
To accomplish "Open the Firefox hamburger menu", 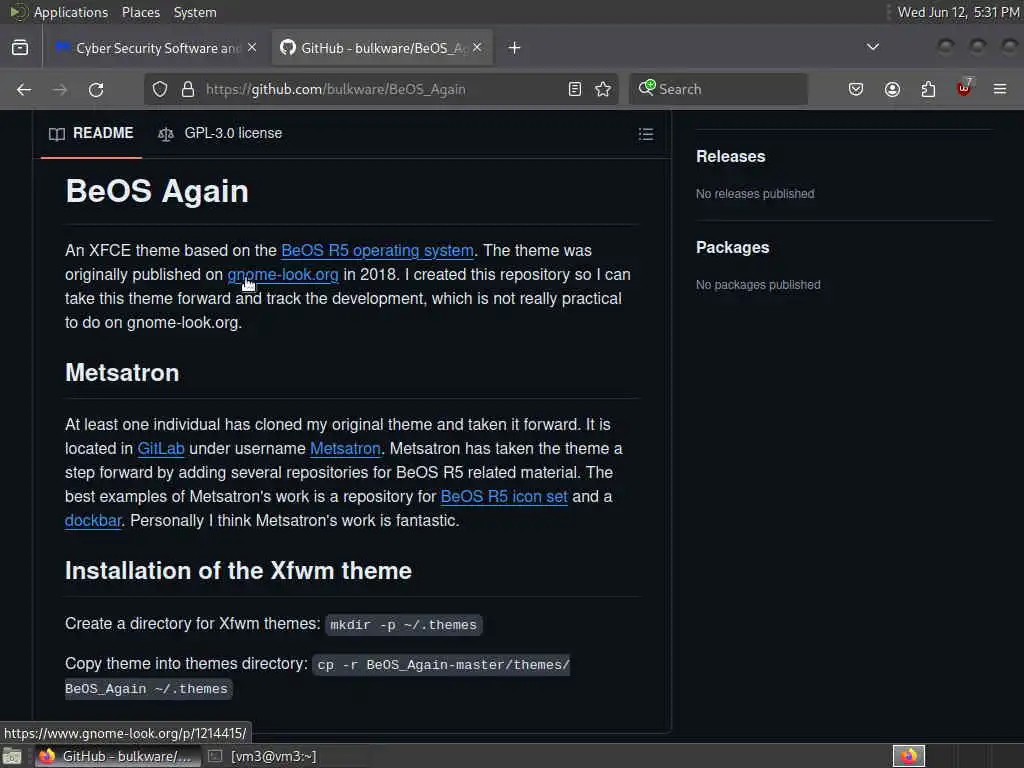I will click(1000, 89).
